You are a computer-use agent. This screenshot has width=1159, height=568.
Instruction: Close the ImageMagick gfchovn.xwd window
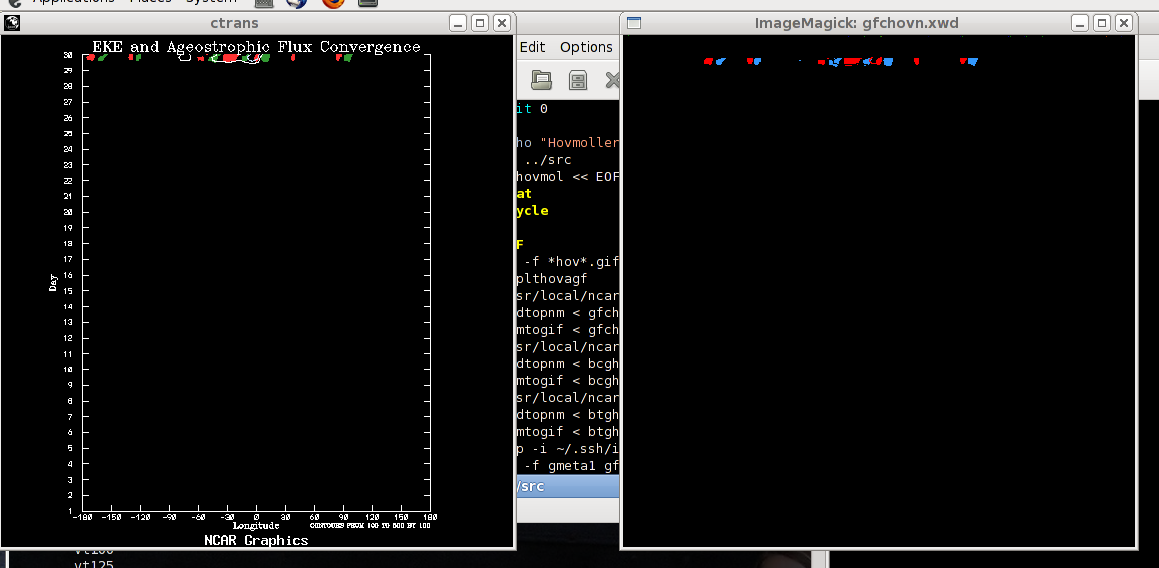pos(1124,23)
